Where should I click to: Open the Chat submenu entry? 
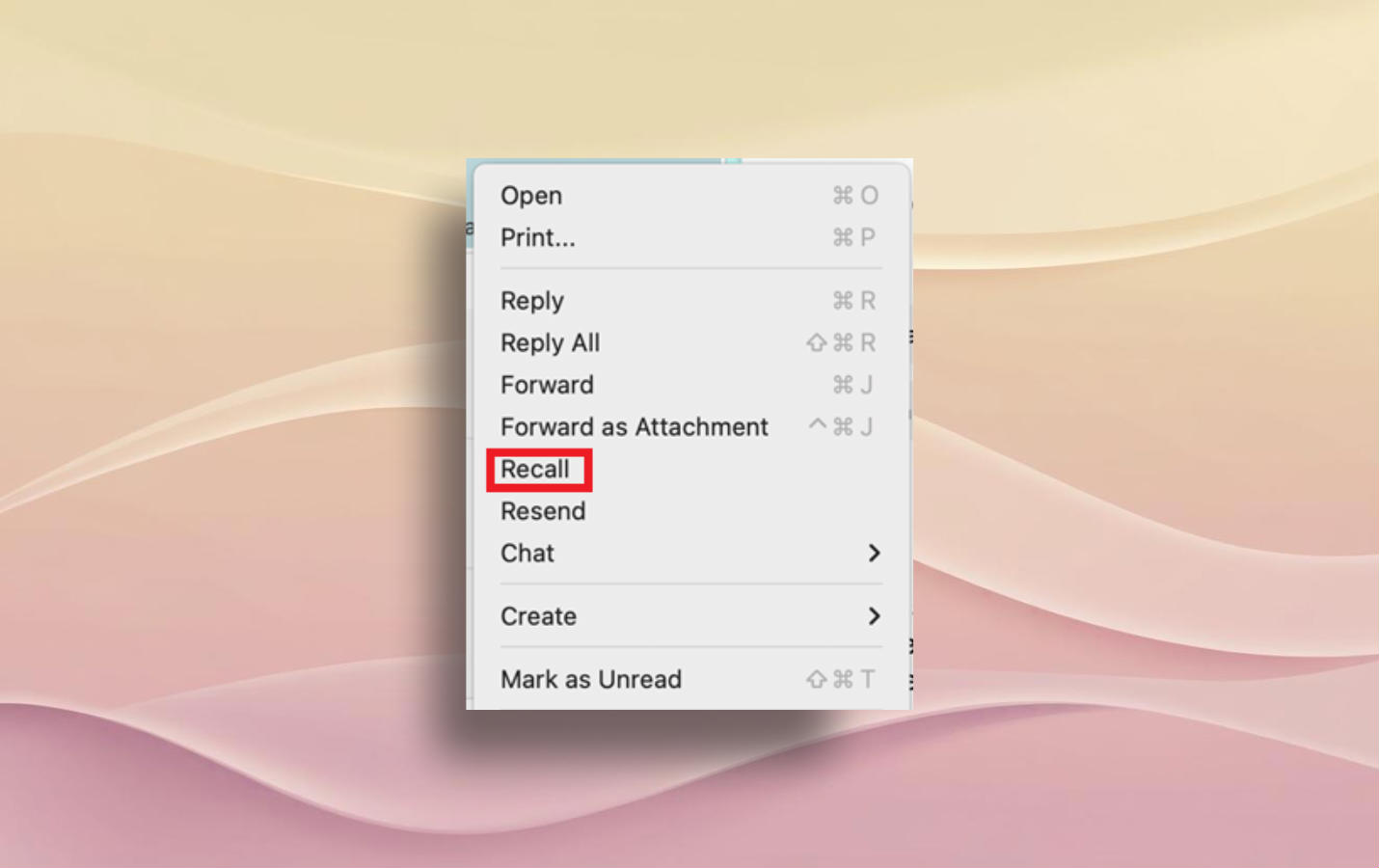pos(690,554)
